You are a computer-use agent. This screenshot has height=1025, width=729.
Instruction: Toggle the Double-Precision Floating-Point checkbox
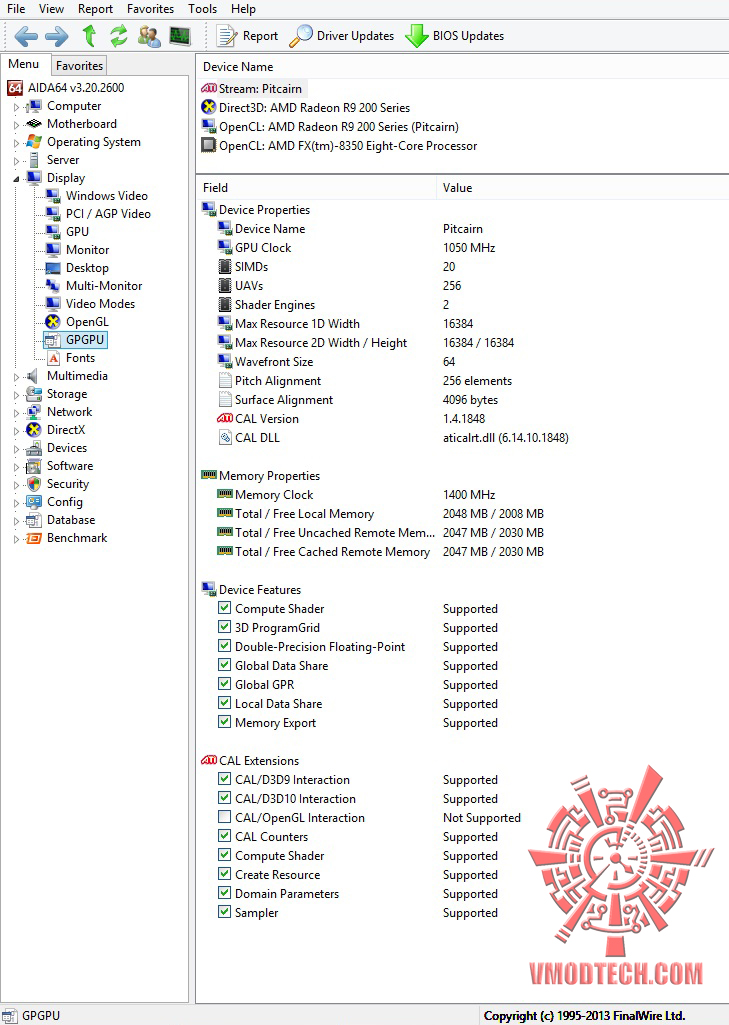coord(224,646)
